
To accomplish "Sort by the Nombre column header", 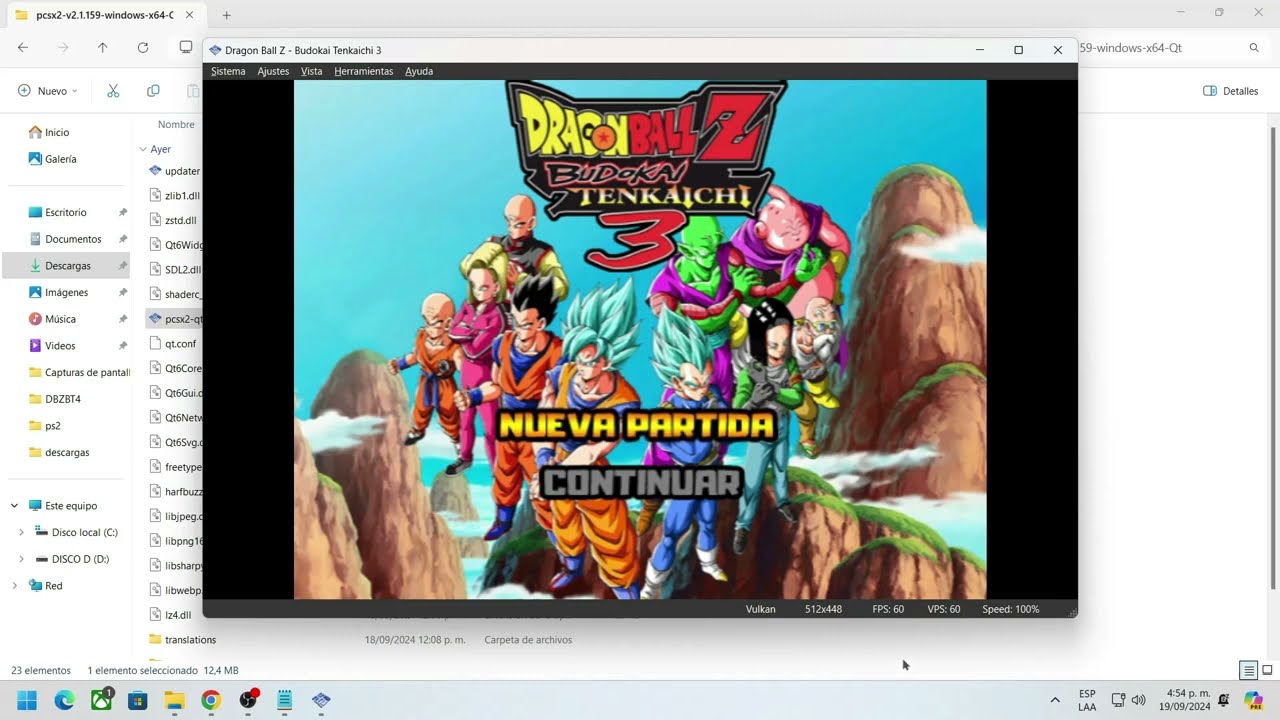I will pyautogui.click(x=176, y=125).
